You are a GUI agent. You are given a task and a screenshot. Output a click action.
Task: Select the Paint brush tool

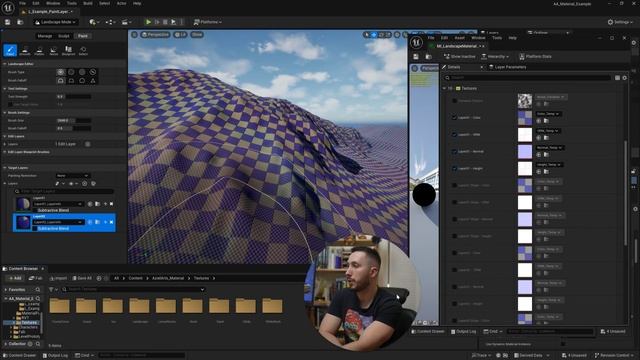(x=10, y=51)
